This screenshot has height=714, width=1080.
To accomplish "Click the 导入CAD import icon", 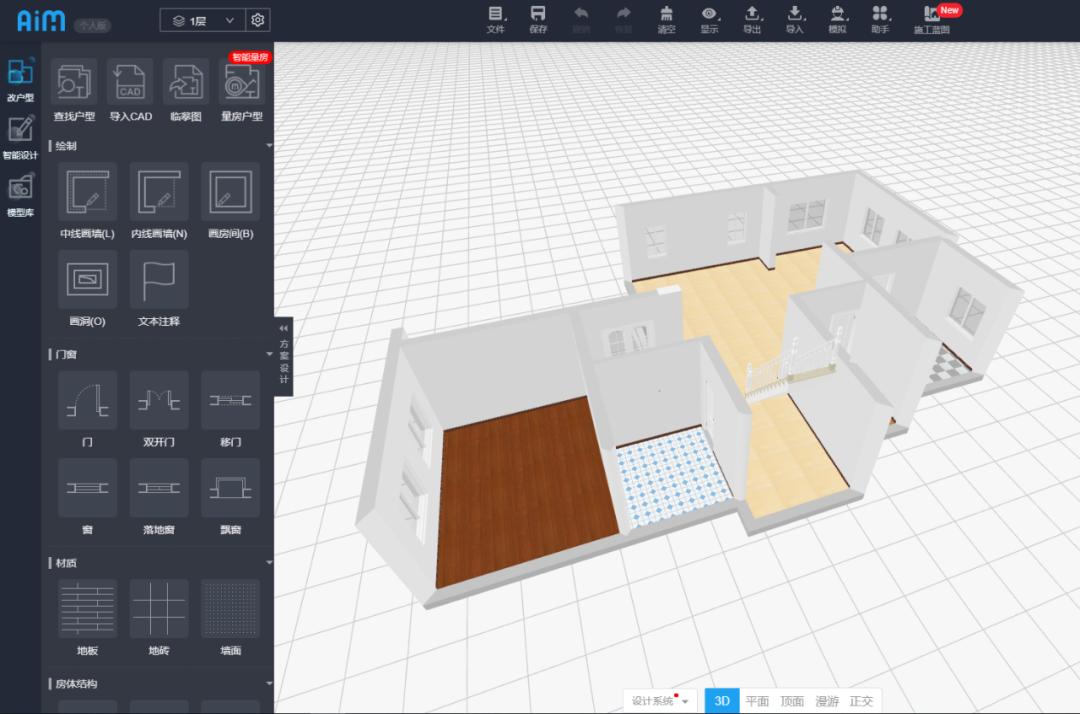I will pyautogui.click(x=130, y=82).
